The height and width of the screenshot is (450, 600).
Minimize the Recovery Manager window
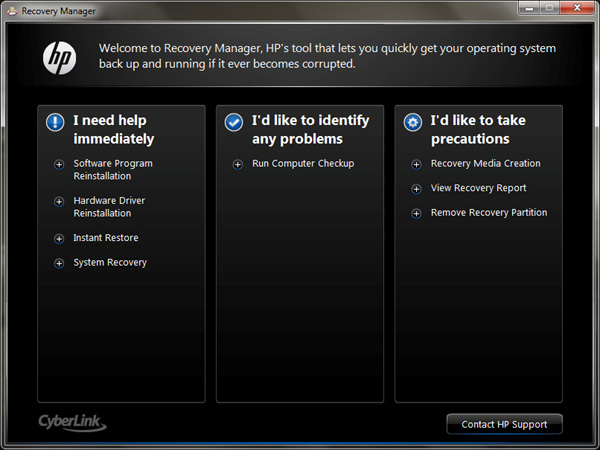coord(530,8)
